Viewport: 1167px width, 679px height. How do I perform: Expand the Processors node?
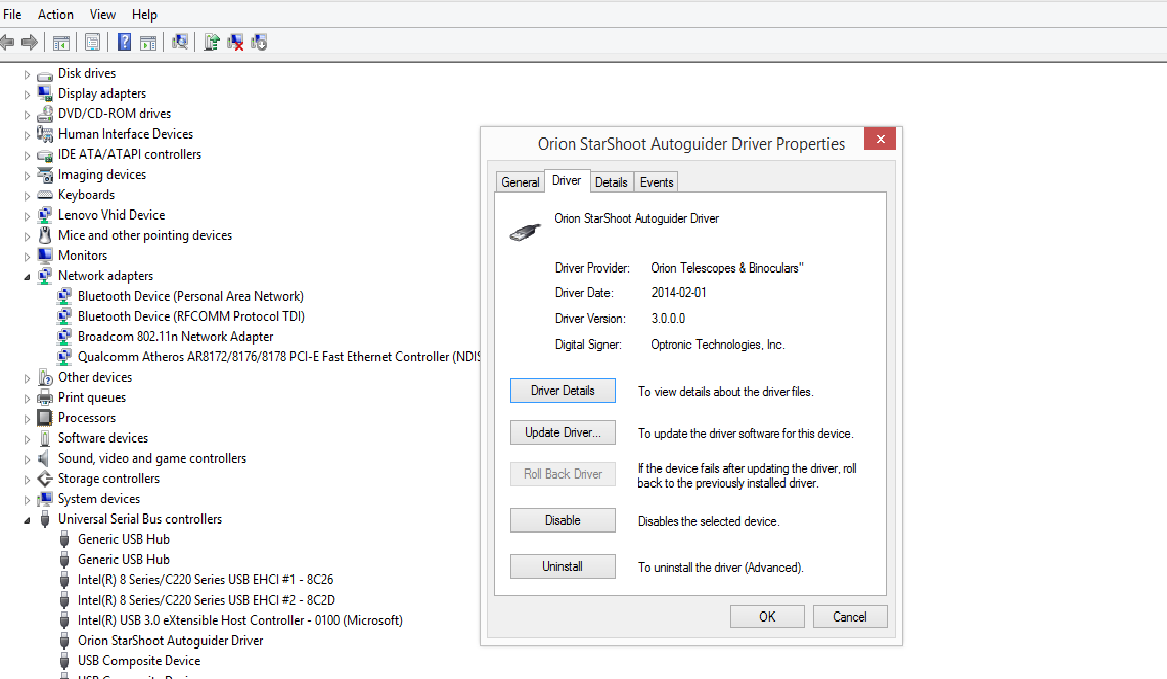pyautogui.click(x=28, y=419)
